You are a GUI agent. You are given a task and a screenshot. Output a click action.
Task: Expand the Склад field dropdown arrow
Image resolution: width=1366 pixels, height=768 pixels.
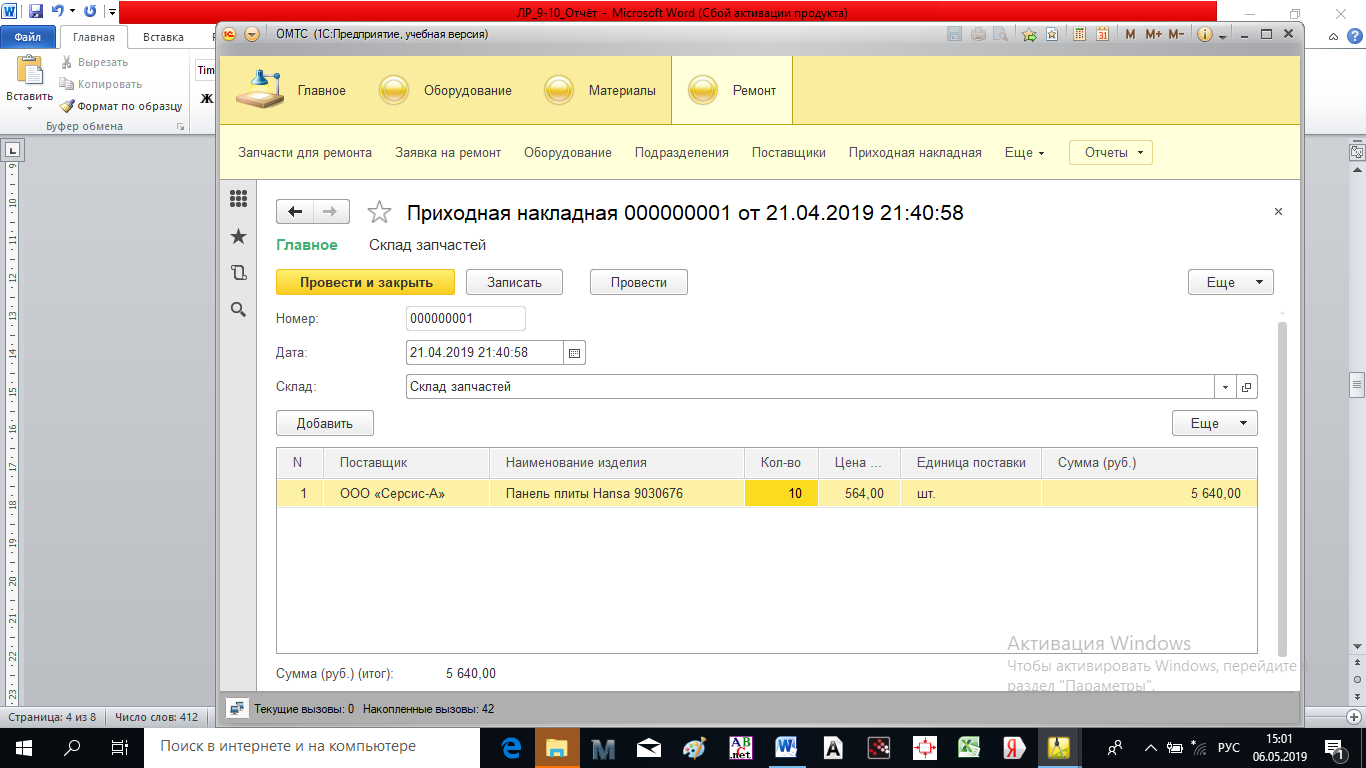coord(1226,387)
